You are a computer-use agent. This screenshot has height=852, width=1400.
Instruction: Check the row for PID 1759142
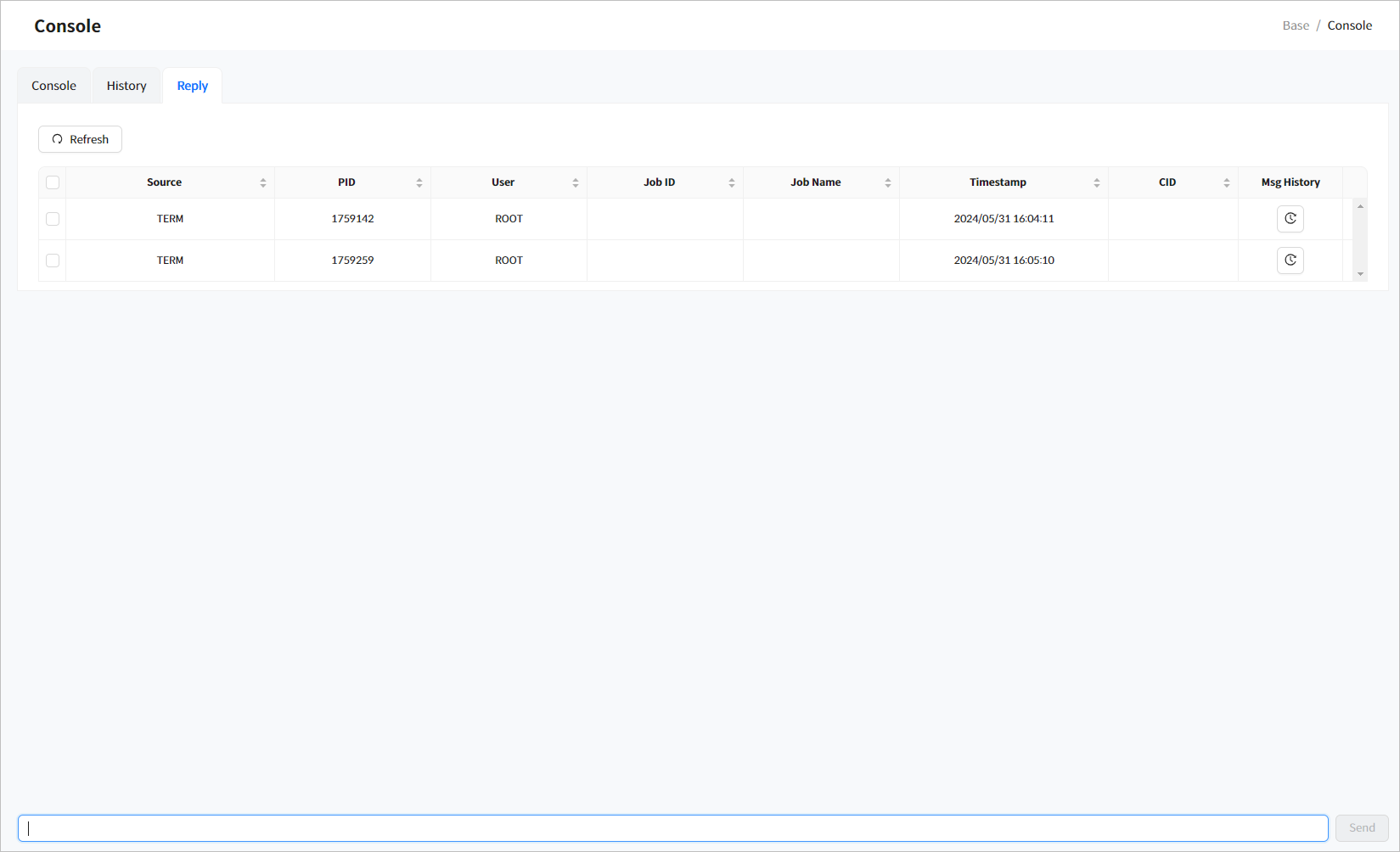53,219
